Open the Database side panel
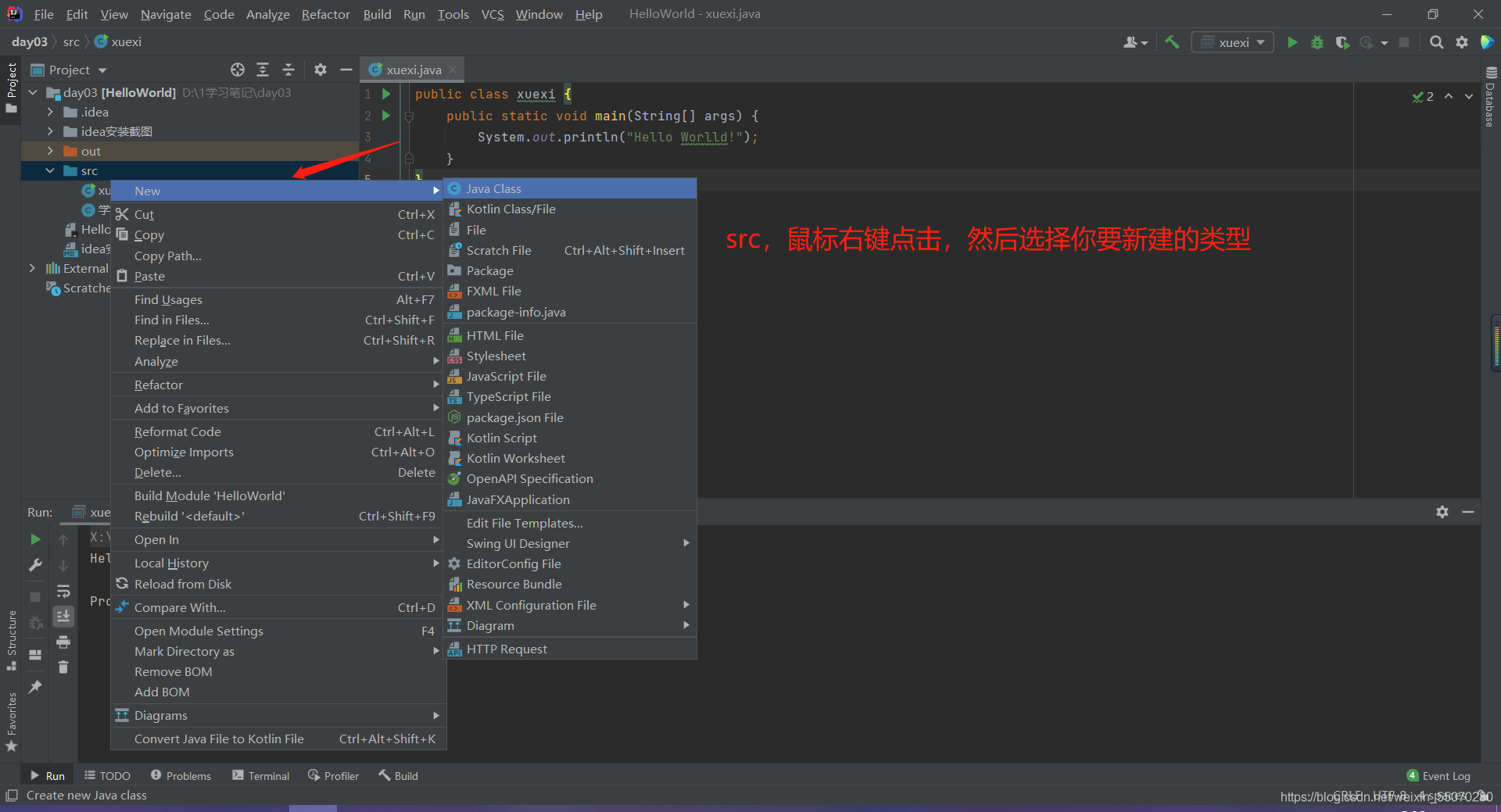This screenshot has width=1501, height=812. (x=1491, y=96)
